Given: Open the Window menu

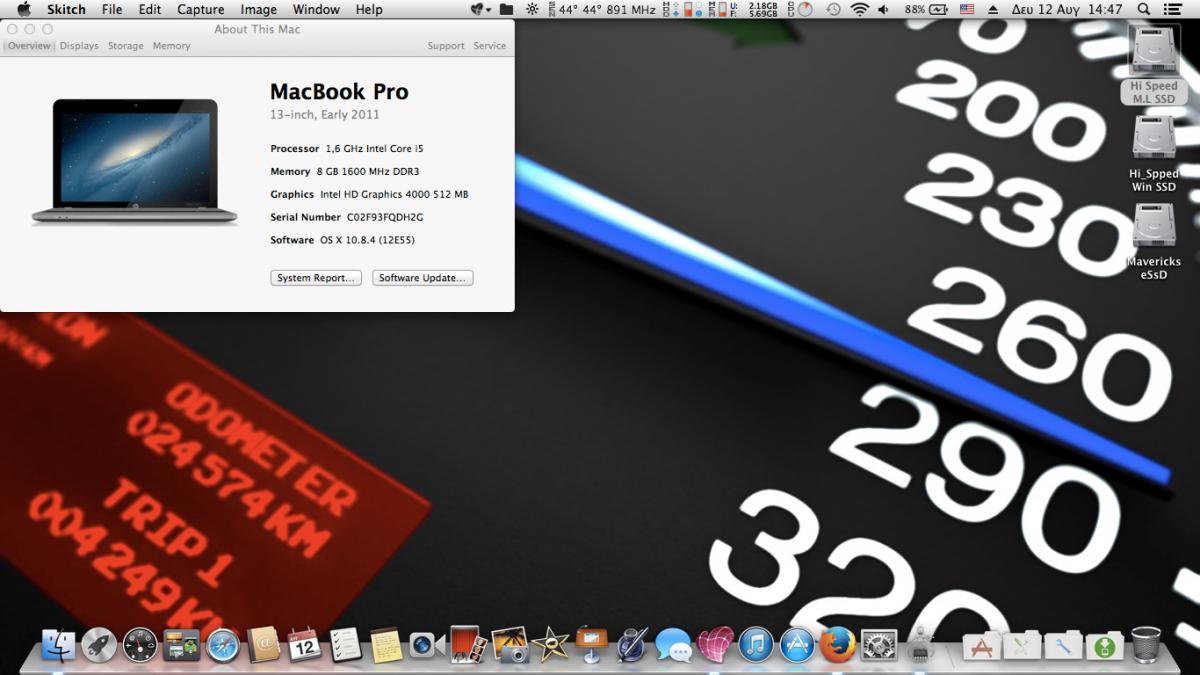Looking at the screenshot, I should pos(316,9).
